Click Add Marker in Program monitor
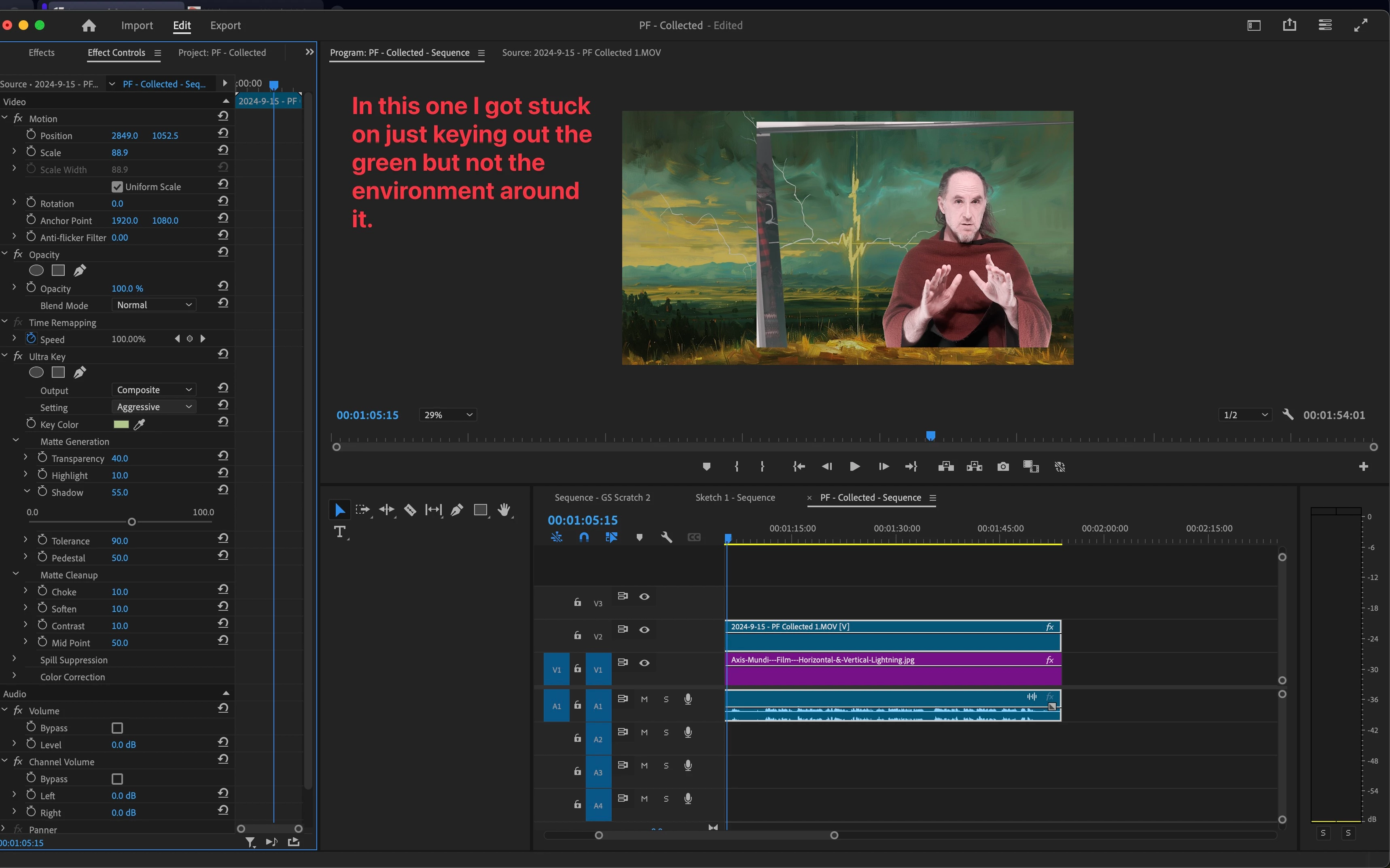1390x868 pixels. click(706, 467)
